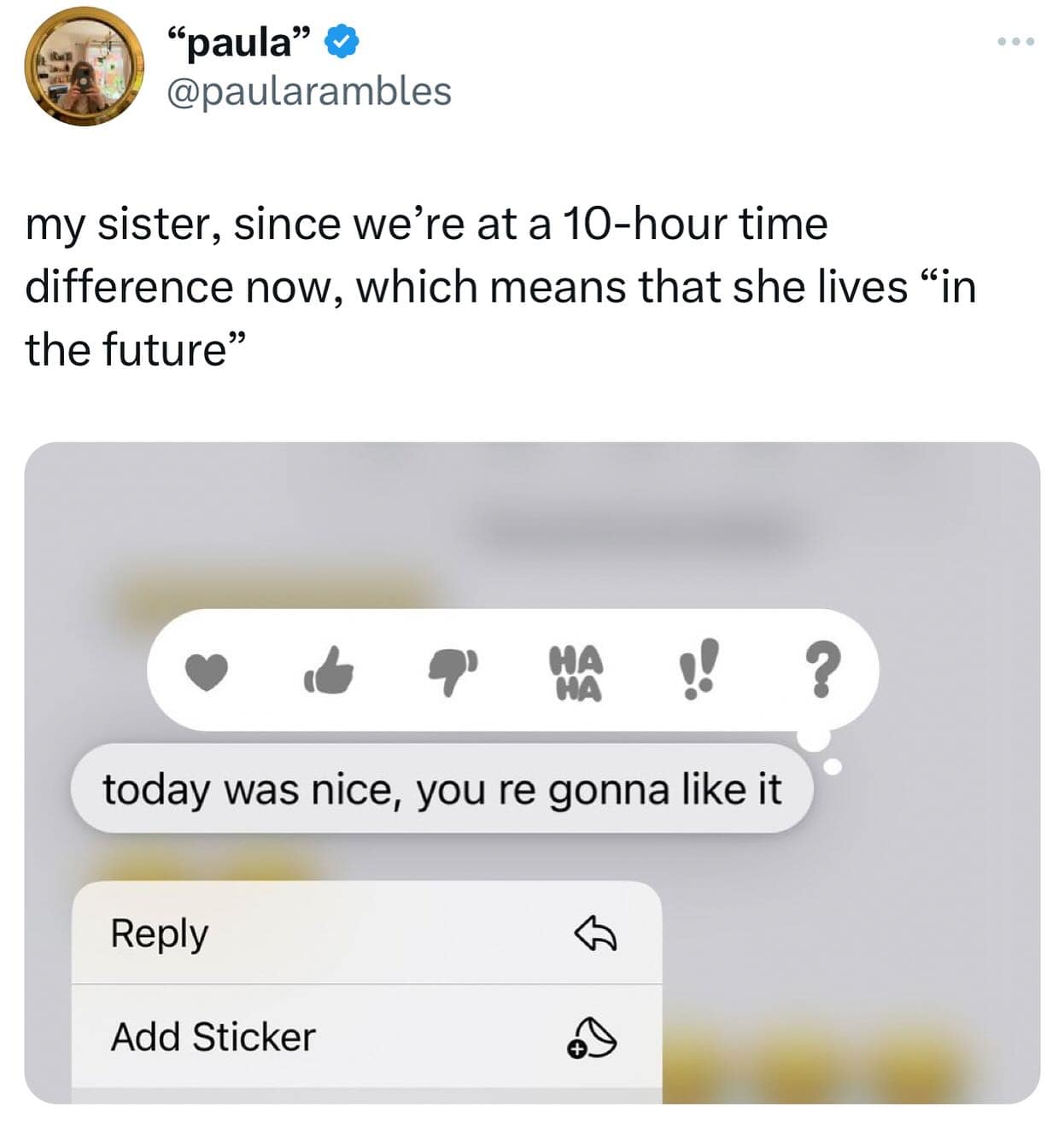Click the display name "paula"
1064x1124 pixels.
pos(238,42)
